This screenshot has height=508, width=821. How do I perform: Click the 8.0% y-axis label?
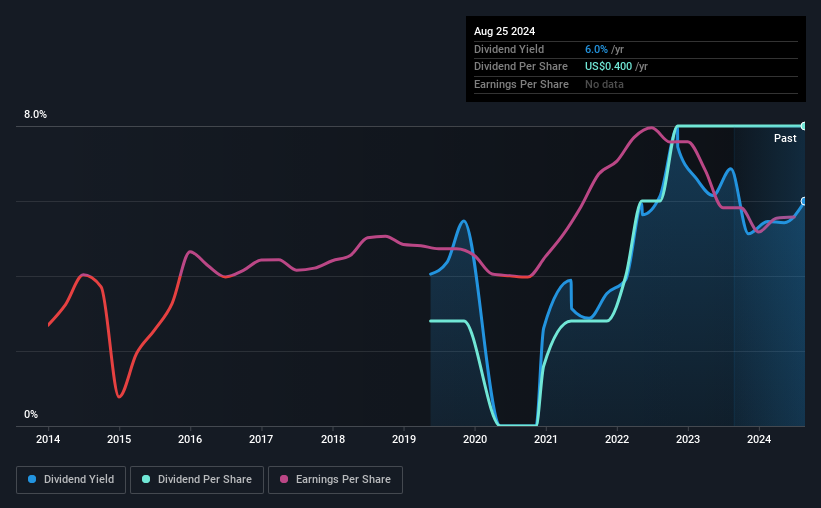click(x=35, y=114)
